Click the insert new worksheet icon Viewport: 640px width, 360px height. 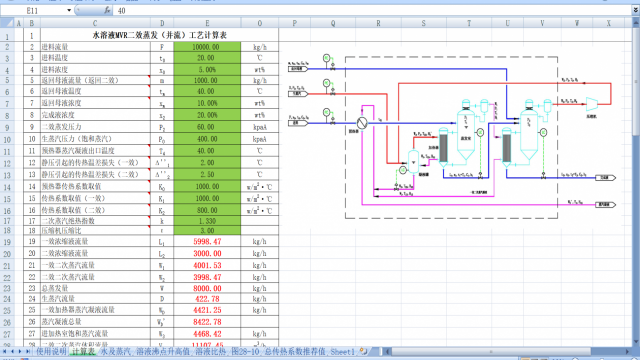[x=363, y=351]
